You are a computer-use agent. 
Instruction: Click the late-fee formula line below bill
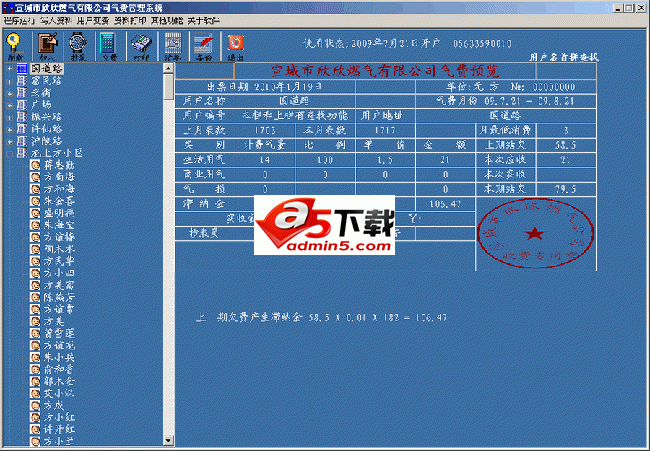click(321, 318)
